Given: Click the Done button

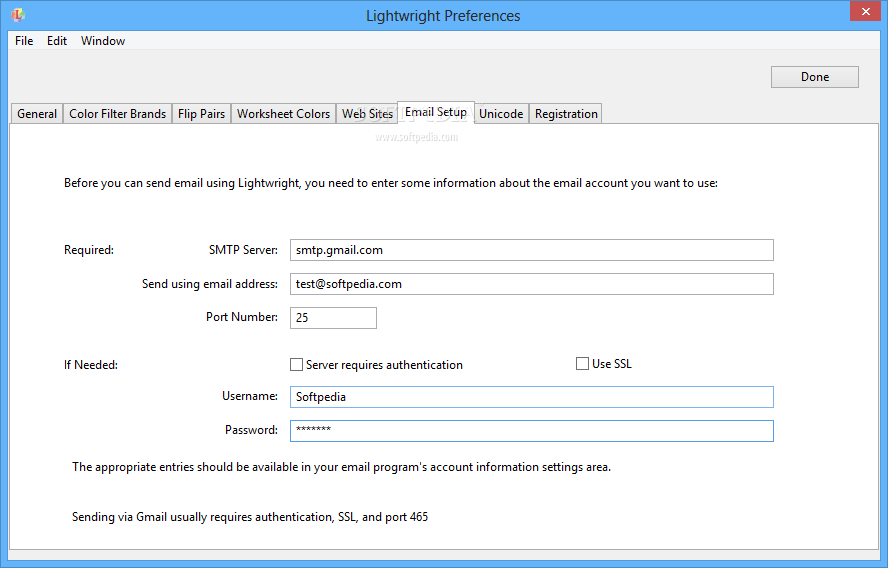Looking at the screenshot, I should click(x=814, y=77).
